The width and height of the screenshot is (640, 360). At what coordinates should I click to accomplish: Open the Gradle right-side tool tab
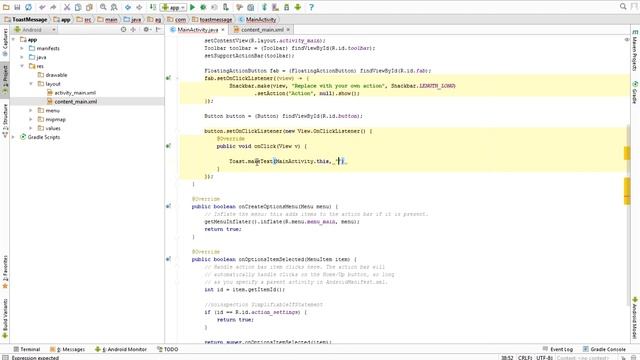[x=635, y=92]
